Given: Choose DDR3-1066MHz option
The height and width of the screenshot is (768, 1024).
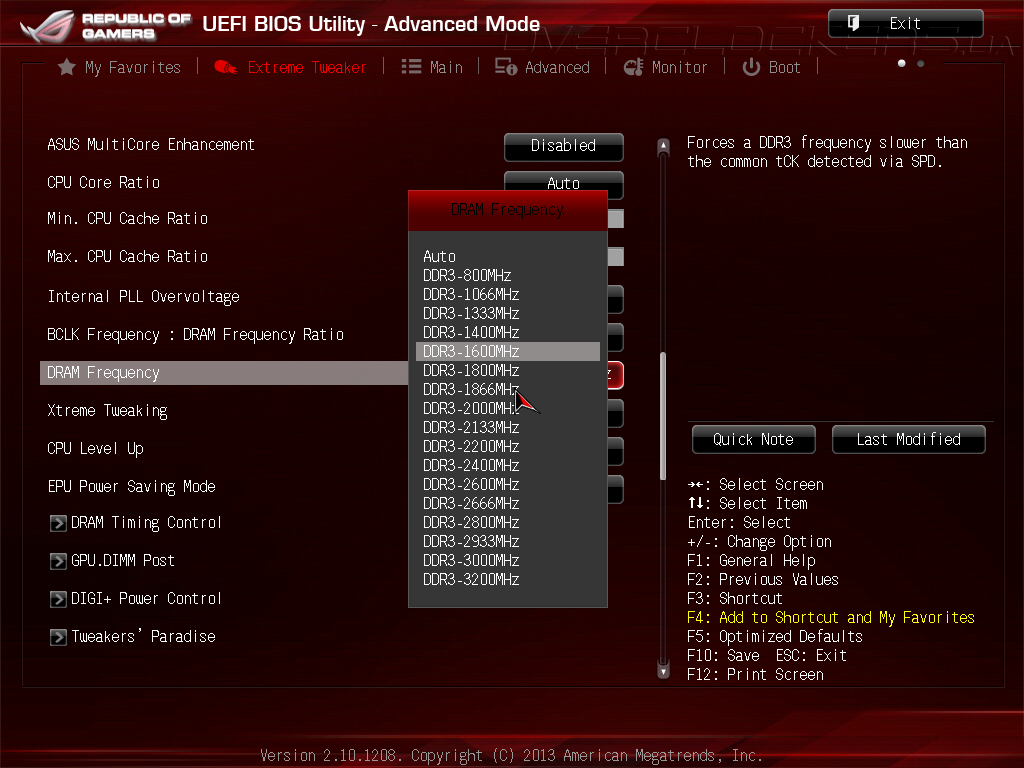Looking at the screenshot, I should coord(507,295).
